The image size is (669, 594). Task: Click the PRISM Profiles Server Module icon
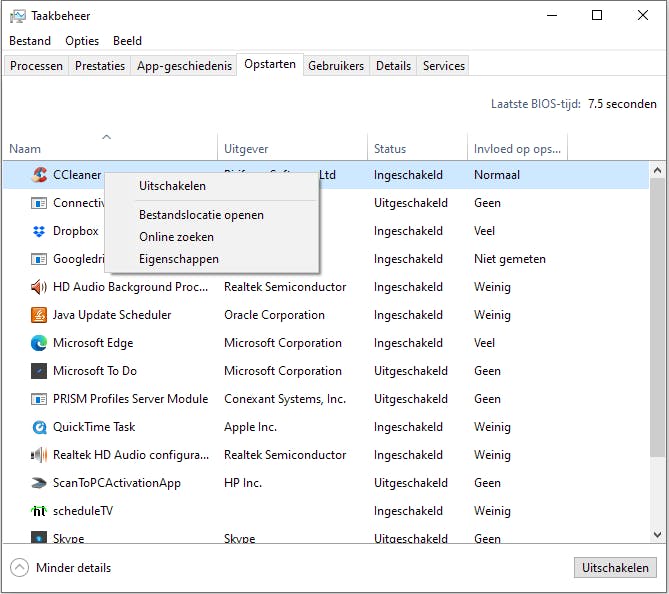[x=39, y=399]
